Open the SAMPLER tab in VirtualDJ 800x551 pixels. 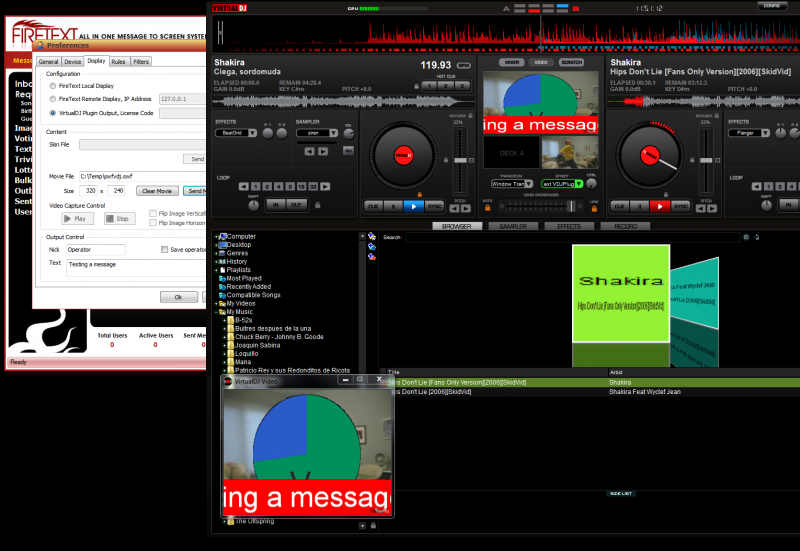pyautogui.click(x=513, y=227)
